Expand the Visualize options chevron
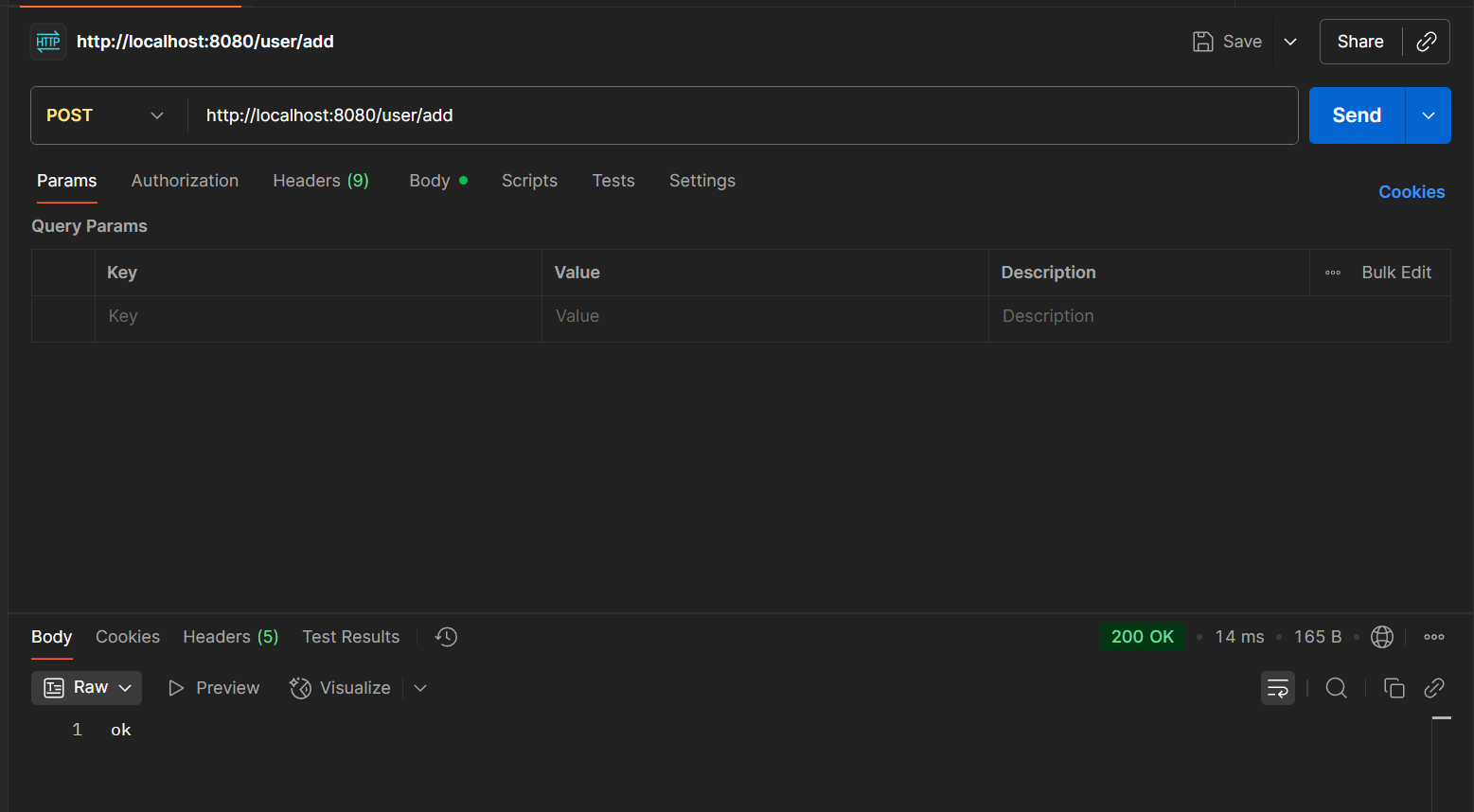 (x=420, y=688)
